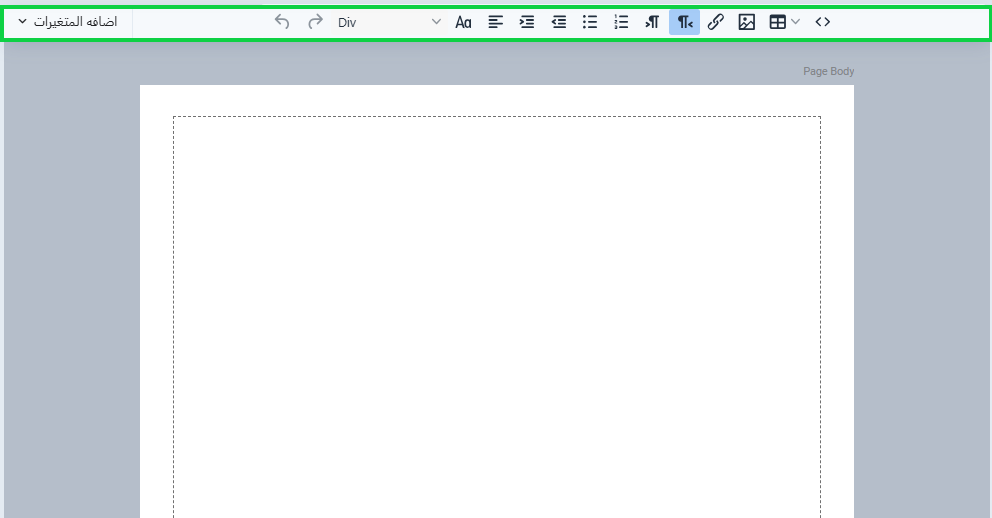This screenshot has height=518, width=992.
Task: Click inside the dashed page editing area
Action: click(496, 300)
